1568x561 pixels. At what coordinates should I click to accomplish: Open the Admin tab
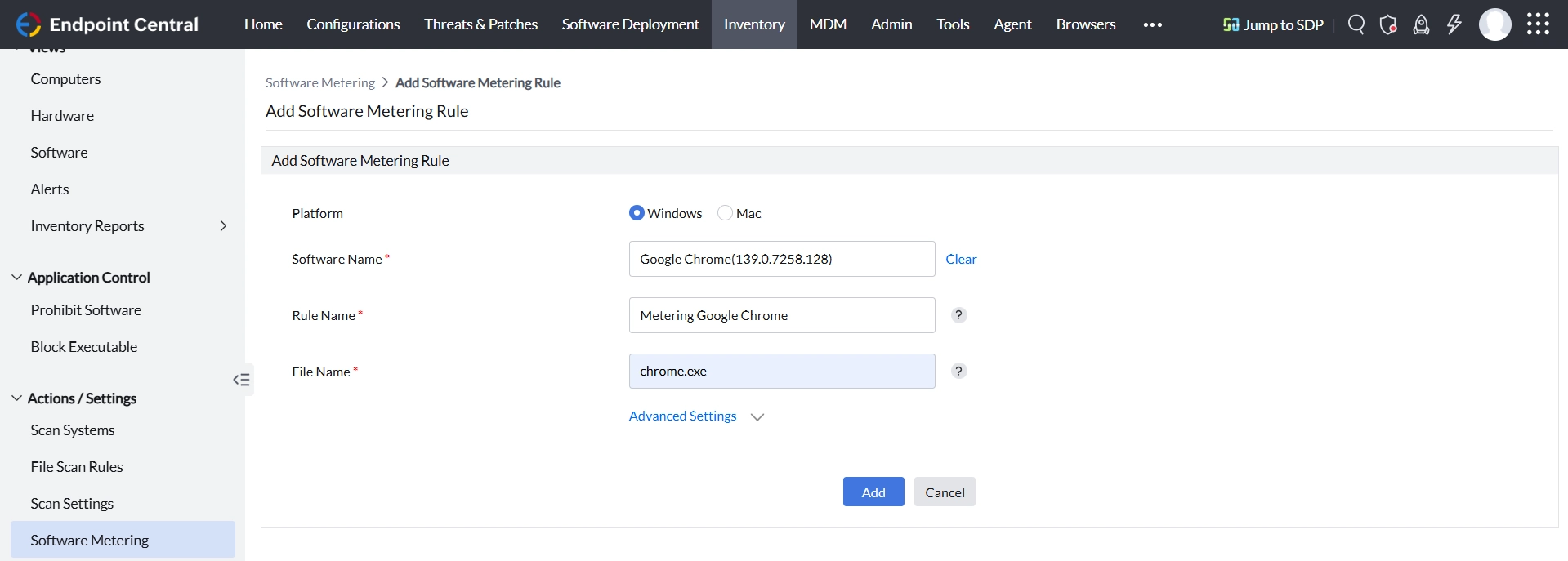pos(891,24)
